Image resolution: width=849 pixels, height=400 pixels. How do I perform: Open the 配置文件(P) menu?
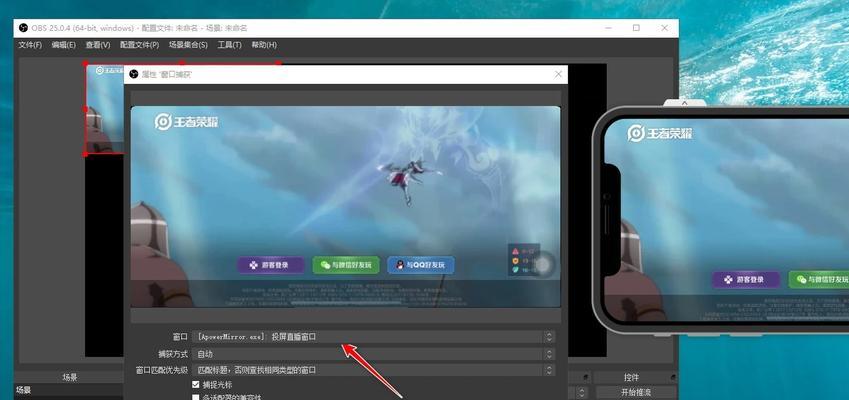pos(139,45)
